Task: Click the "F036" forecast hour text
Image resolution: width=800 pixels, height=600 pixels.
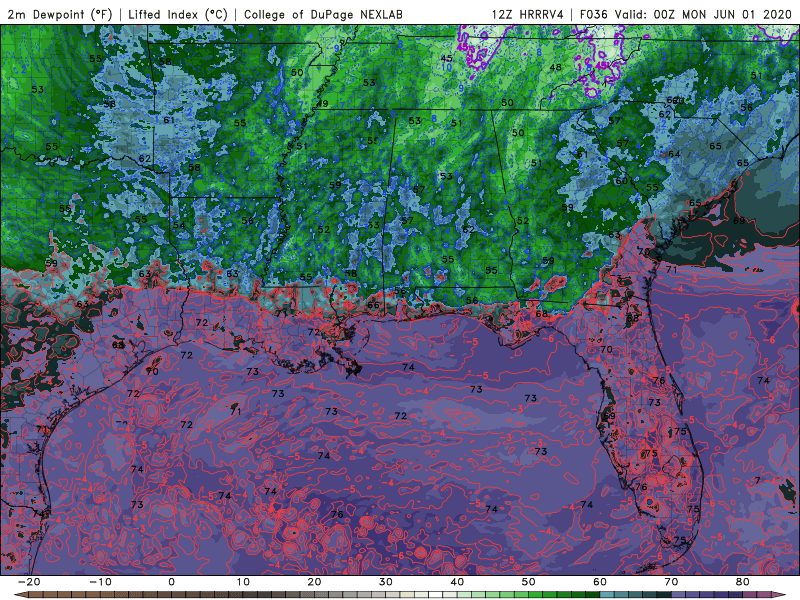Action: tap(593, 14)
